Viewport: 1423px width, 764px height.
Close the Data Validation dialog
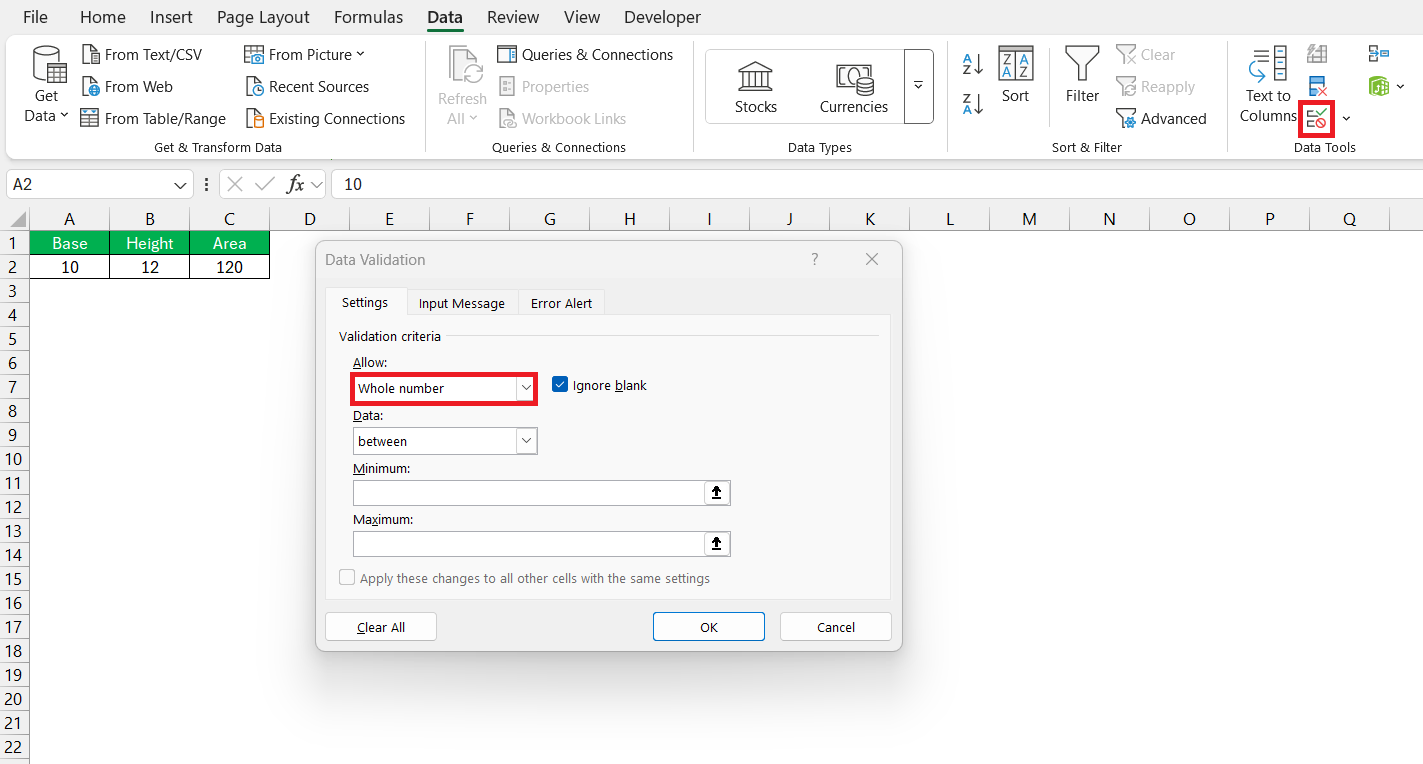coord(872,259)
